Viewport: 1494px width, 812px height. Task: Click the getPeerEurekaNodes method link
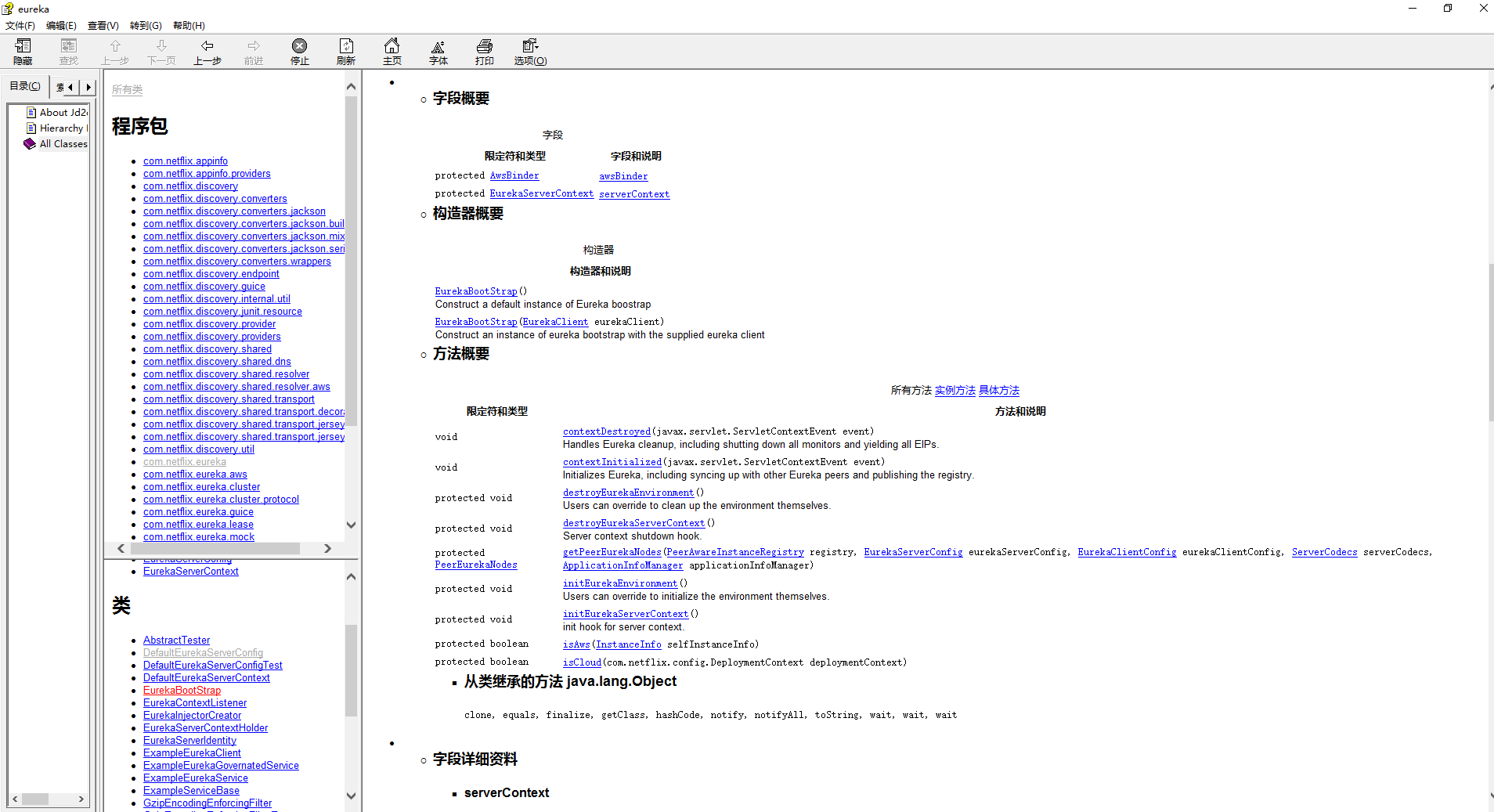click(612, 552)
